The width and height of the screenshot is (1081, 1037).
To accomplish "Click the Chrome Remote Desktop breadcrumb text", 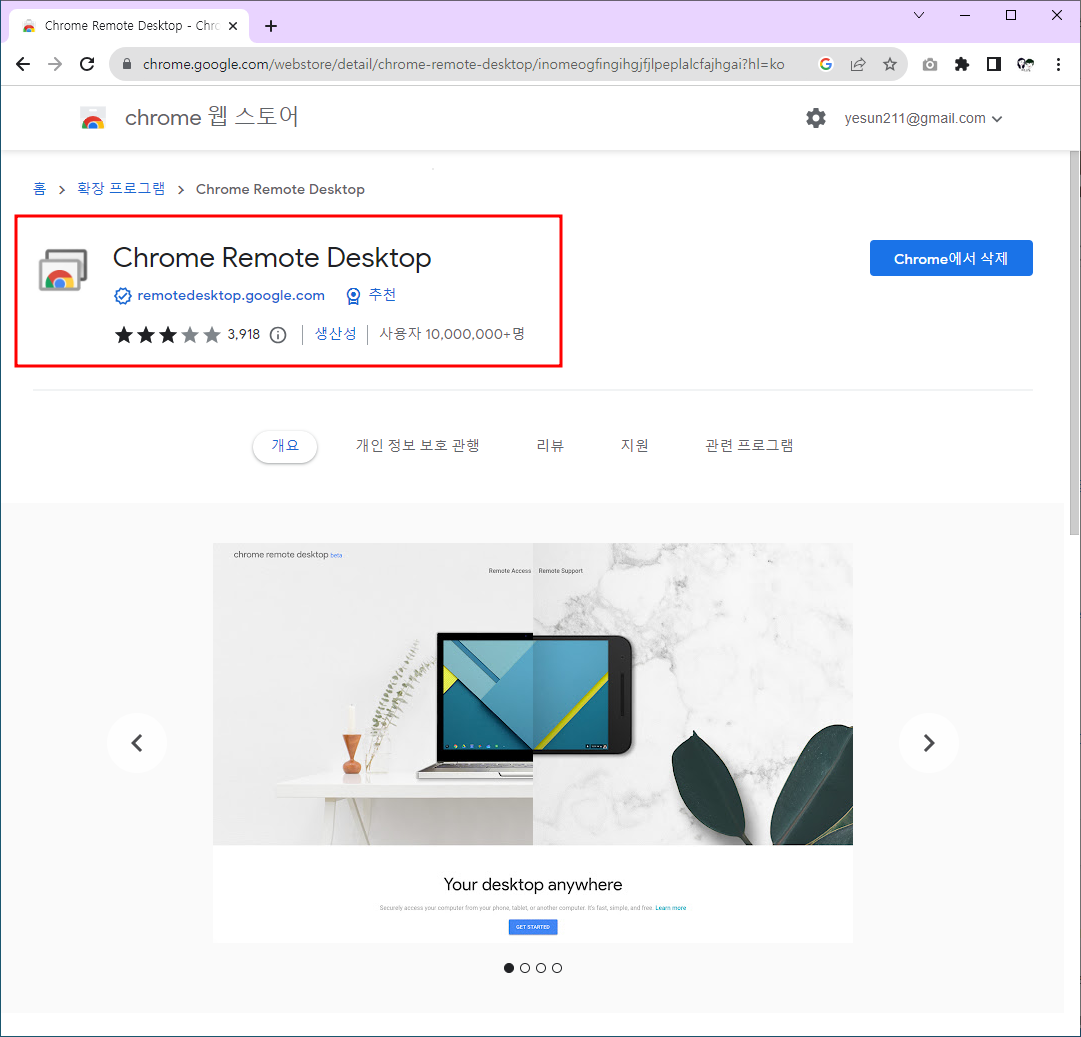I will coord(281,190).
